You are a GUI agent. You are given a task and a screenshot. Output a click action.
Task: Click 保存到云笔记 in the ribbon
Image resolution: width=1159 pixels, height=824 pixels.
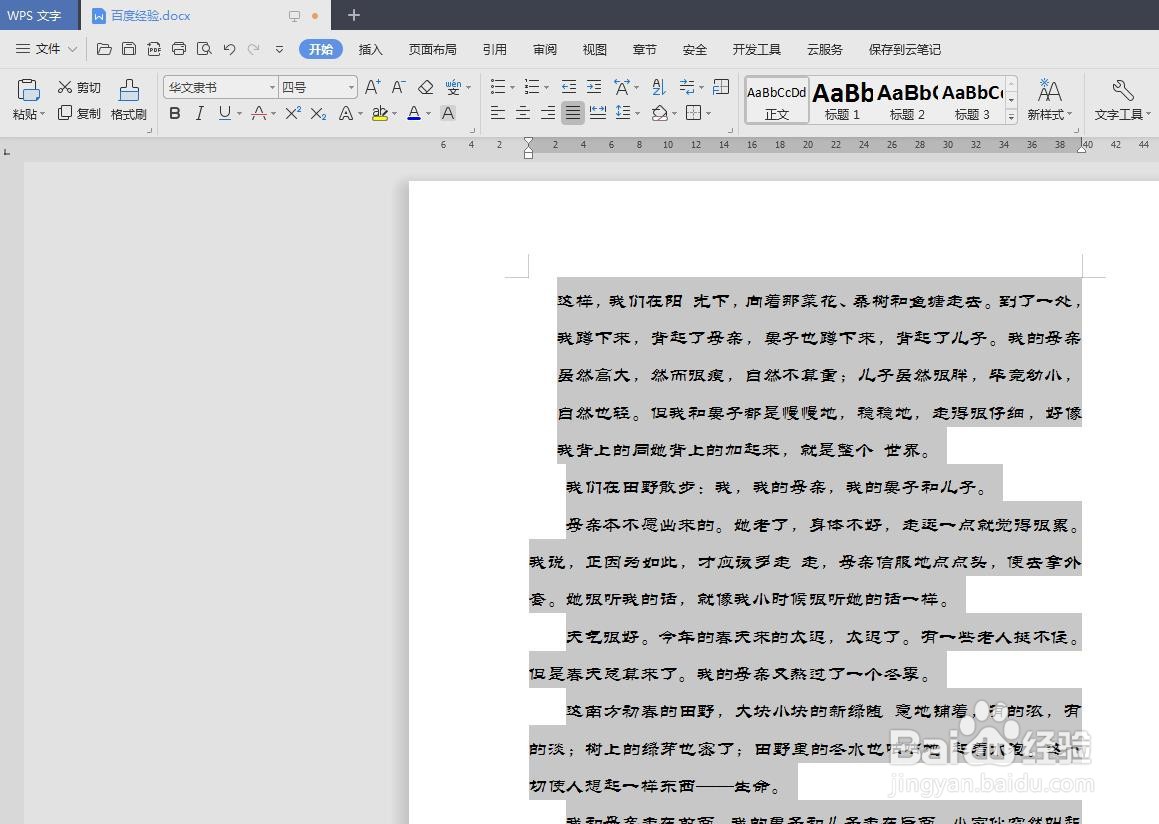[x=904, y=48]
